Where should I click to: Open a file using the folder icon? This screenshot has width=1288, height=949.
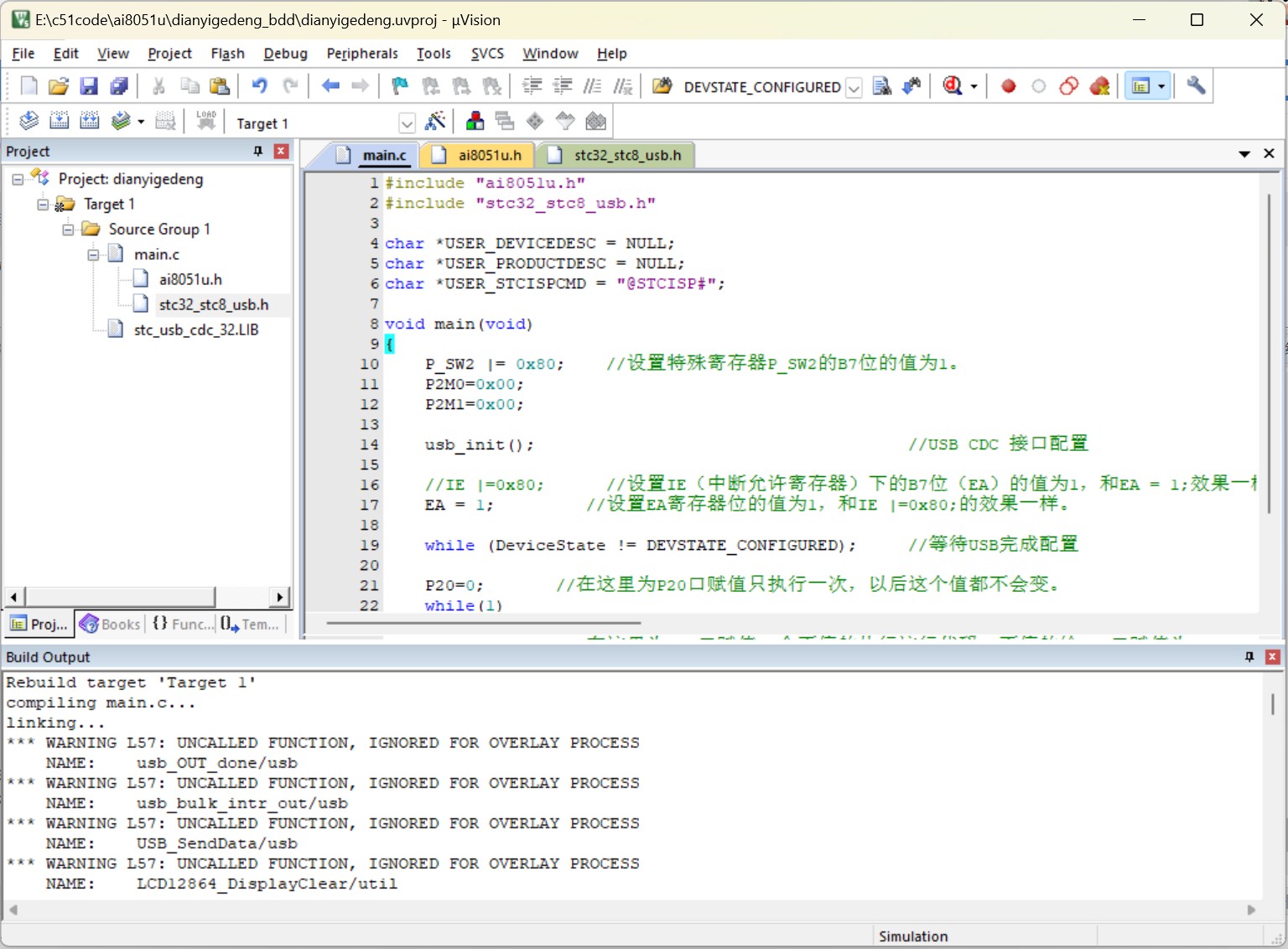(x=59, y=86)
